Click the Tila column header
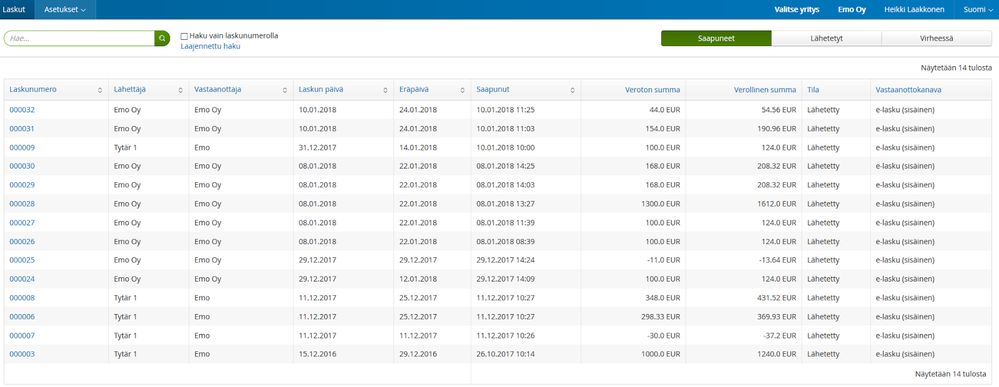Screen dimensions: 999x387 [x=812, y=90]
